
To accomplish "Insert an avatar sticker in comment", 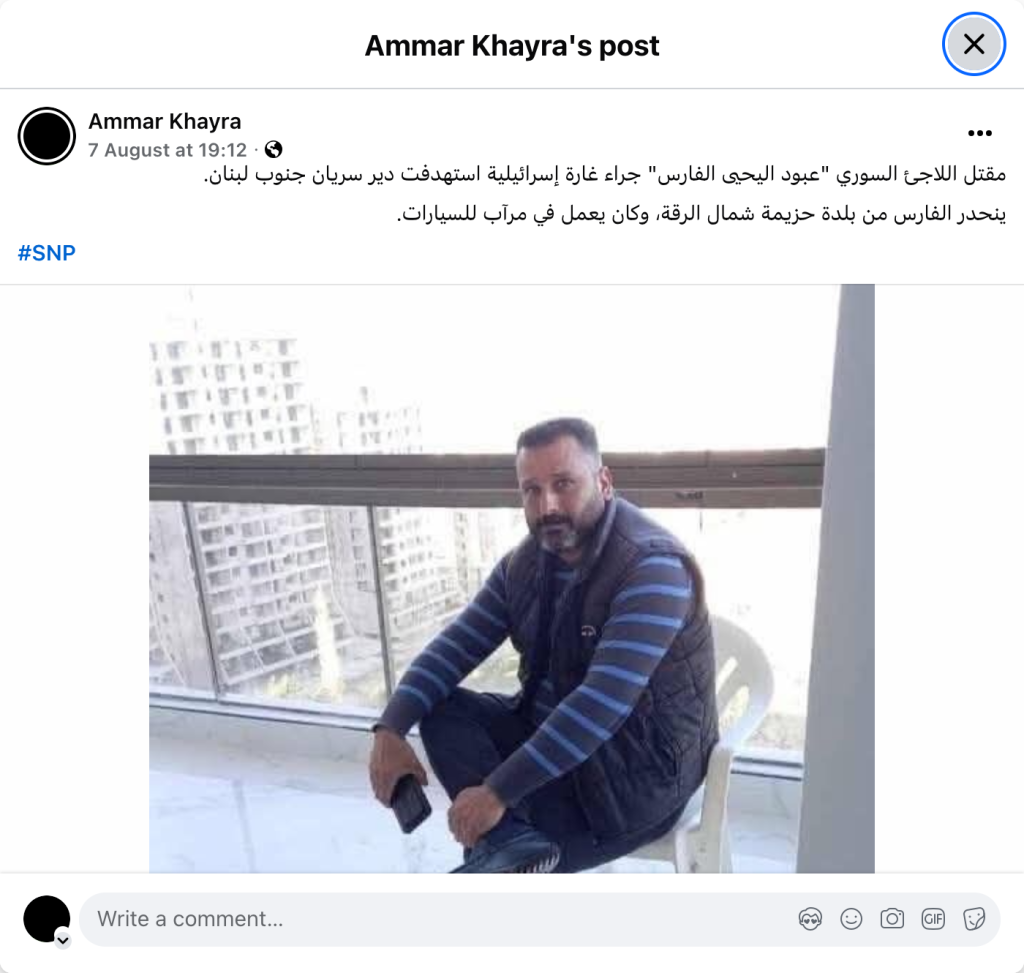I will click(x=810, y=919).
